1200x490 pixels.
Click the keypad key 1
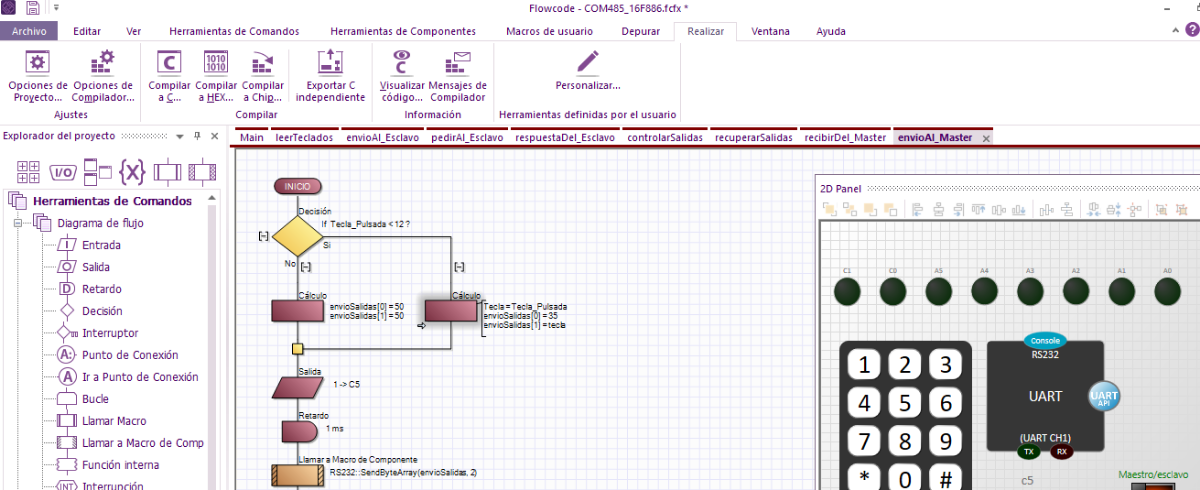865,364
